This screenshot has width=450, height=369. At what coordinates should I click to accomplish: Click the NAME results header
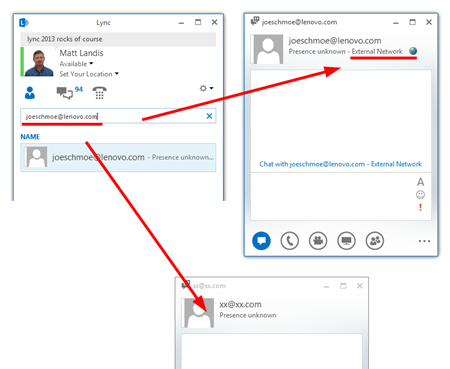point(30,137)
